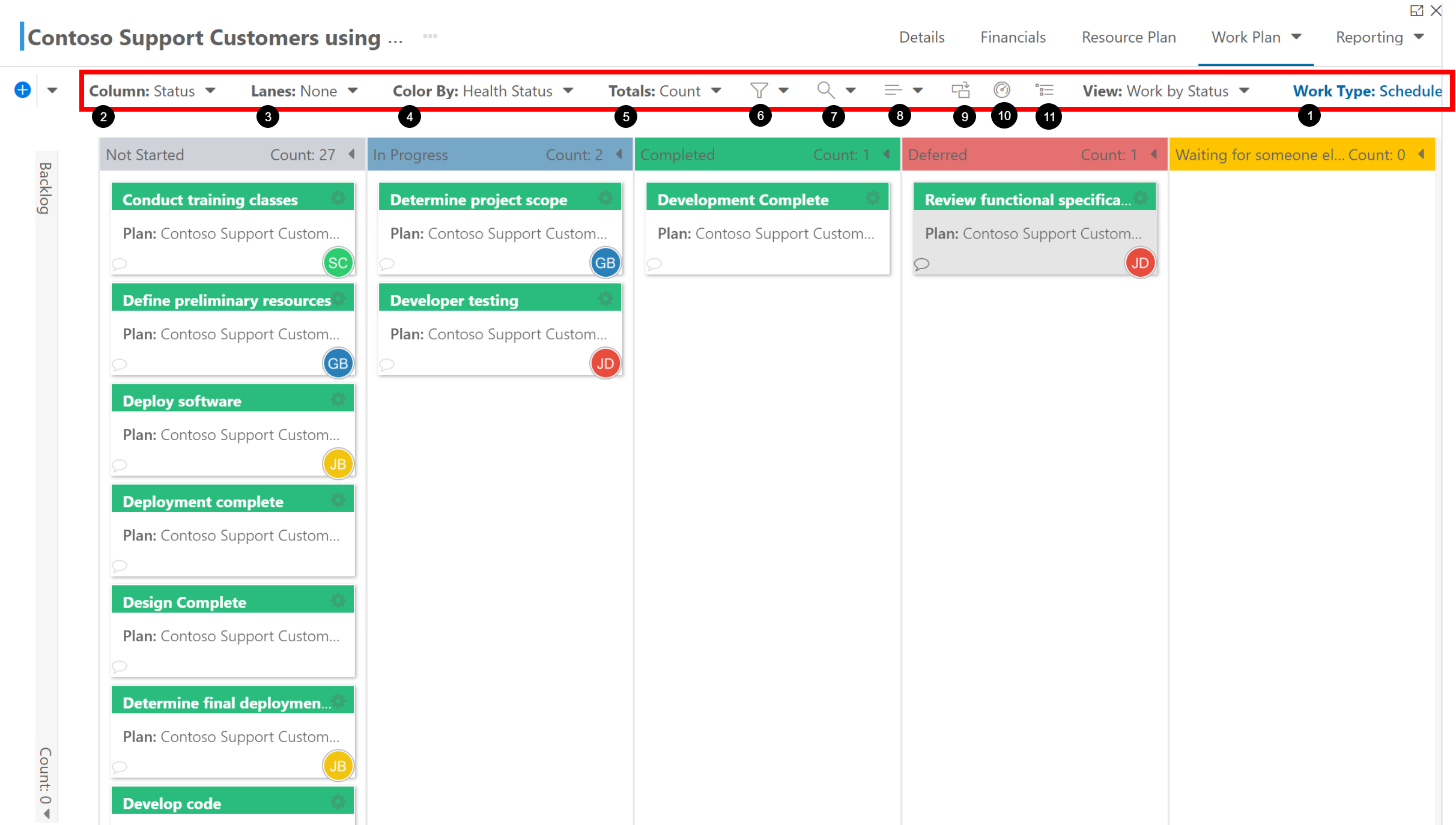Click the search magnifier icon

point(826,90)
